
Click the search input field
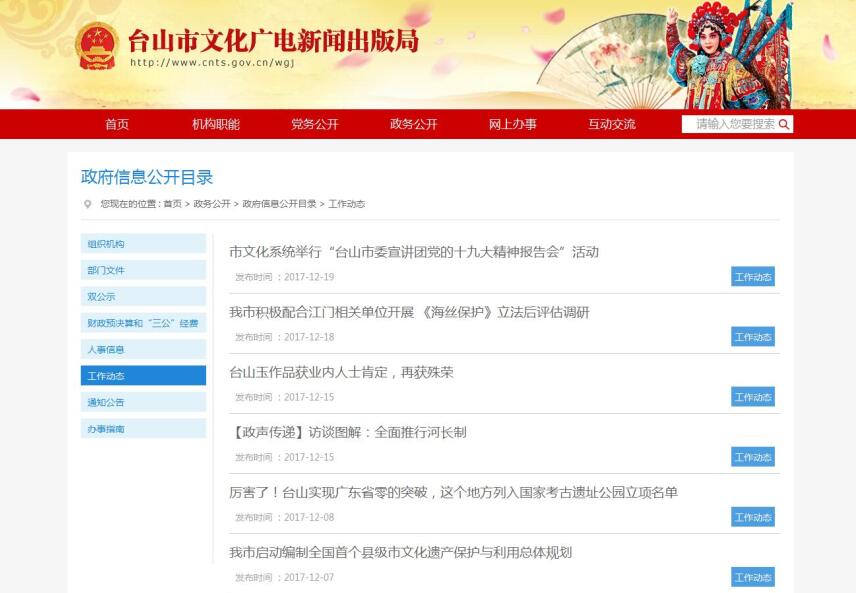click(x=732, y=124)
